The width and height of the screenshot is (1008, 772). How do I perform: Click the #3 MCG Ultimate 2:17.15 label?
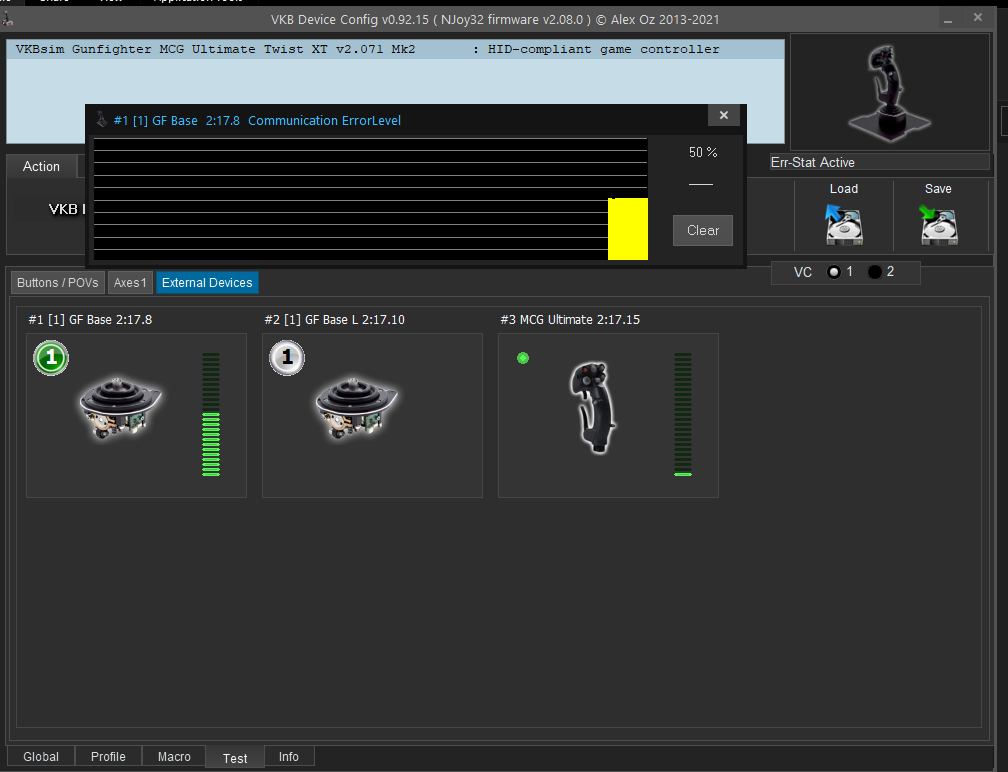(x=570, y=319)
